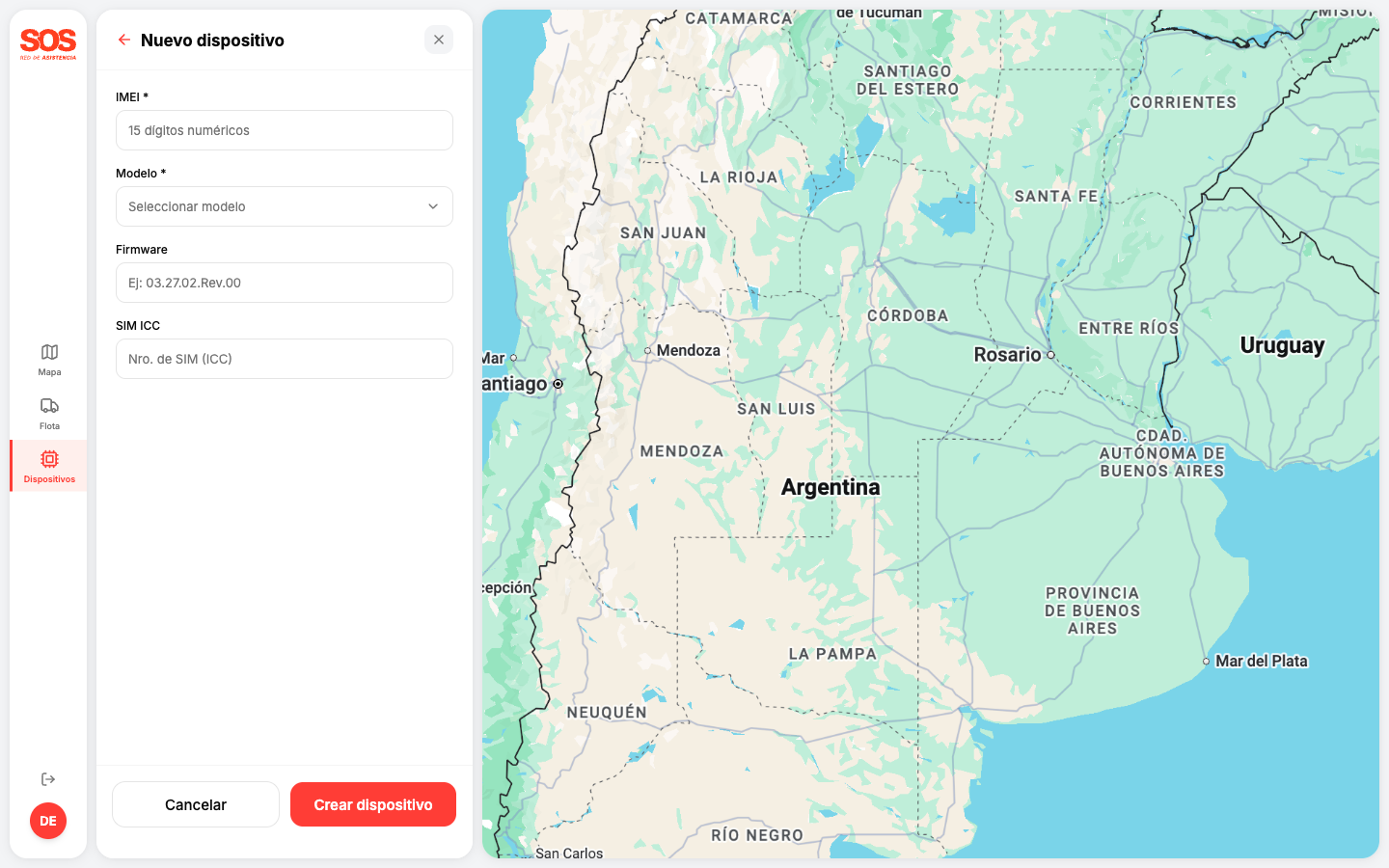Click the Uruguay label on map
Viewport: 1389px width, 868px height.
tap(1282, 345)
